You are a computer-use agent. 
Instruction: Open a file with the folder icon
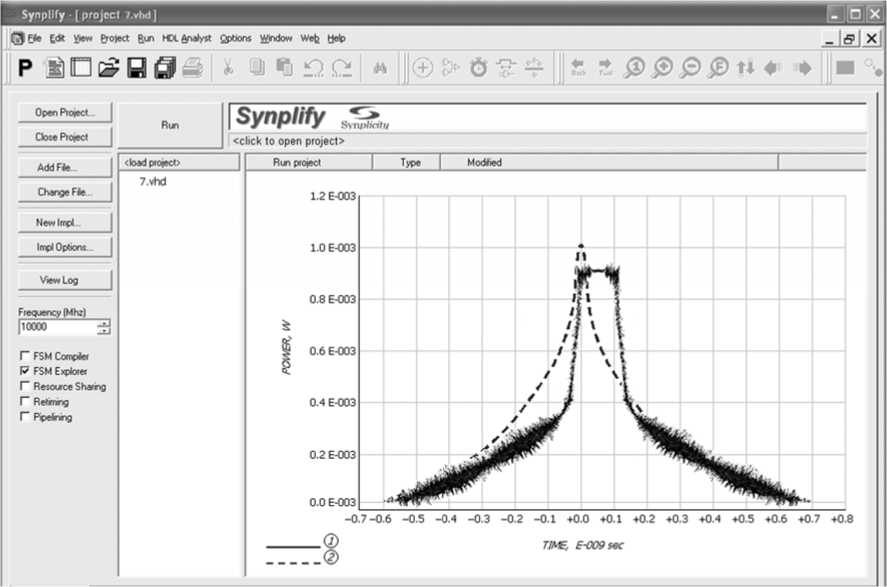click(108, 68)
